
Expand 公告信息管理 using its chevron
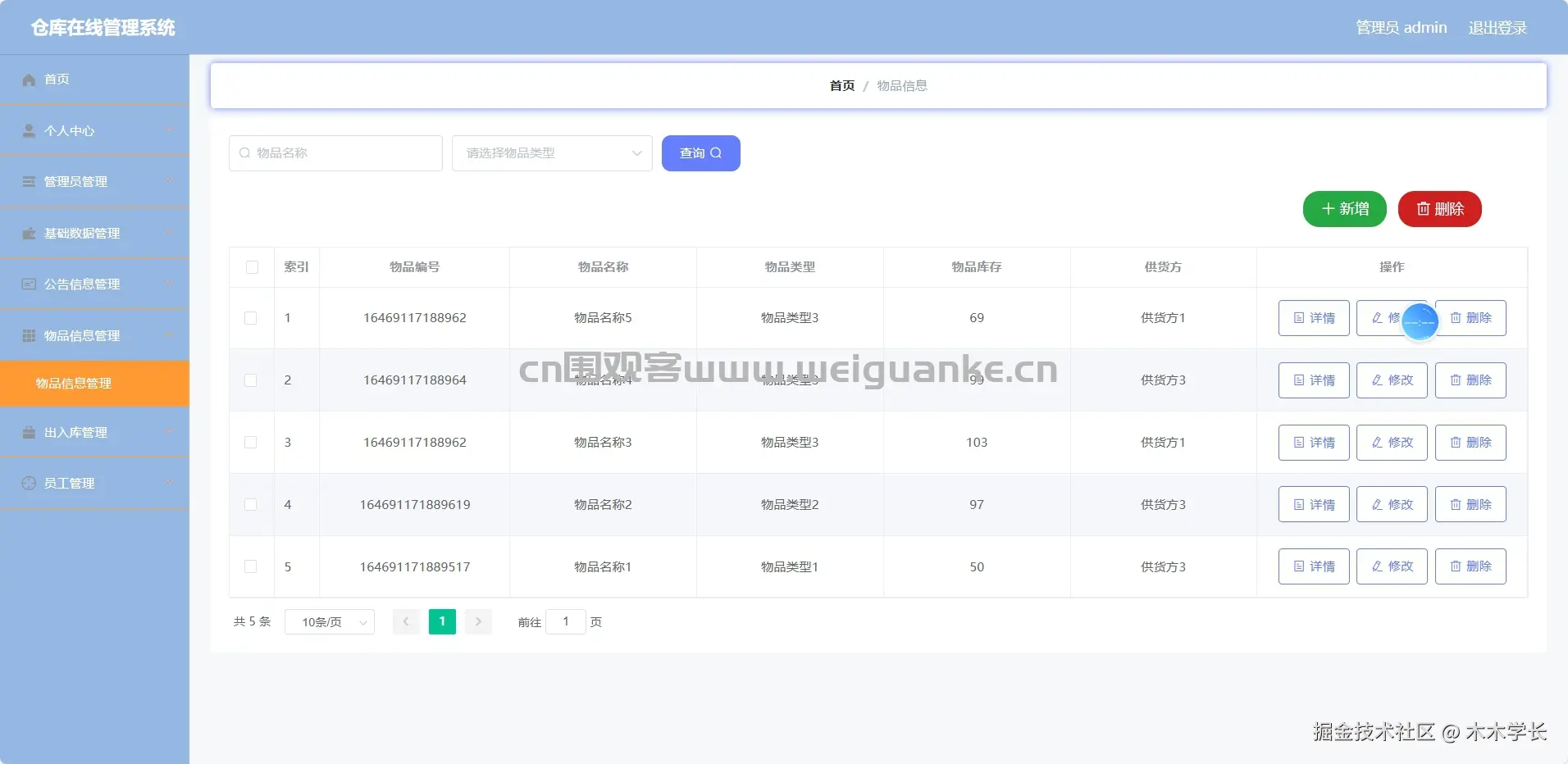click(170, 283)
